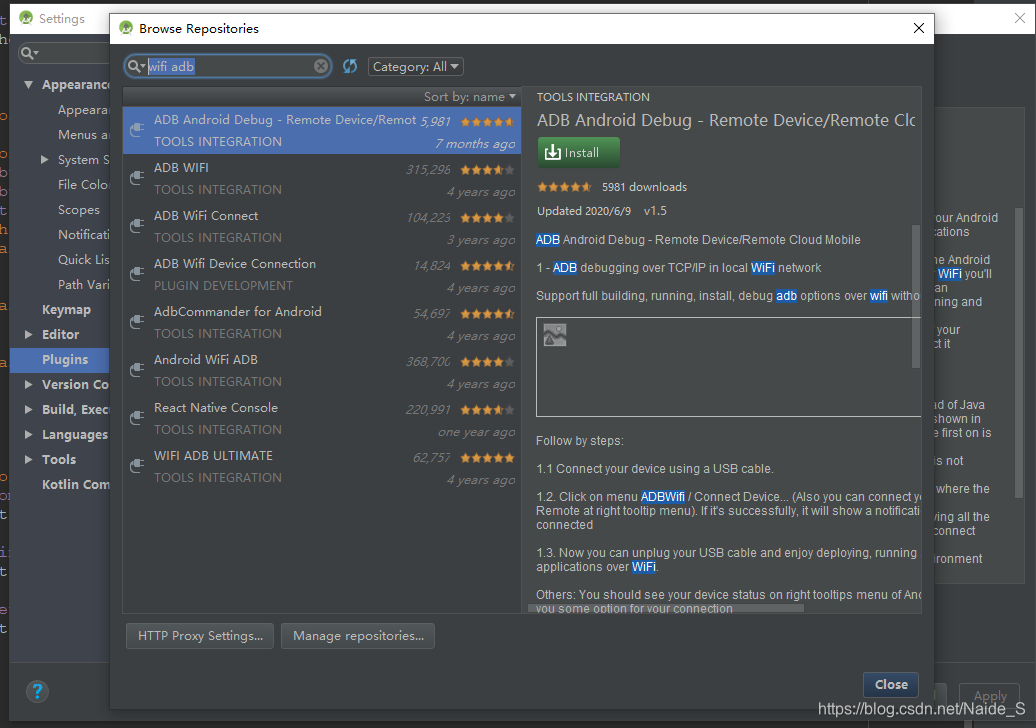The image size is (1036, 728).
Task: Click the search magnifier icon in Browse Repositories
Action: point(136,66)
